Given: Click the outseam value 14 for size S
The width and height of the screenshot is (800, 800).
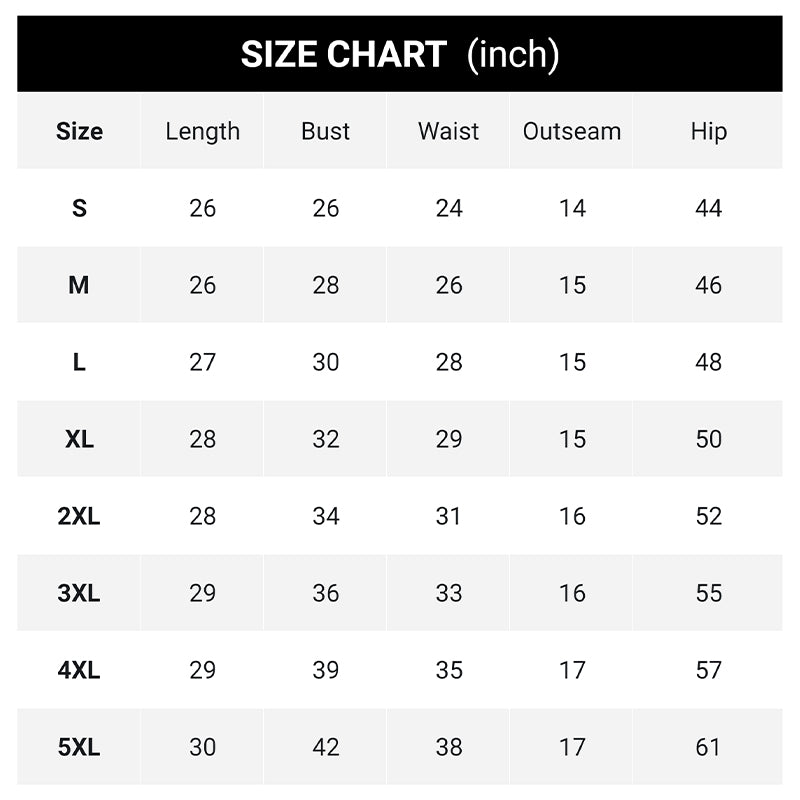Looking at the screenshot, I should coord(572,208).
